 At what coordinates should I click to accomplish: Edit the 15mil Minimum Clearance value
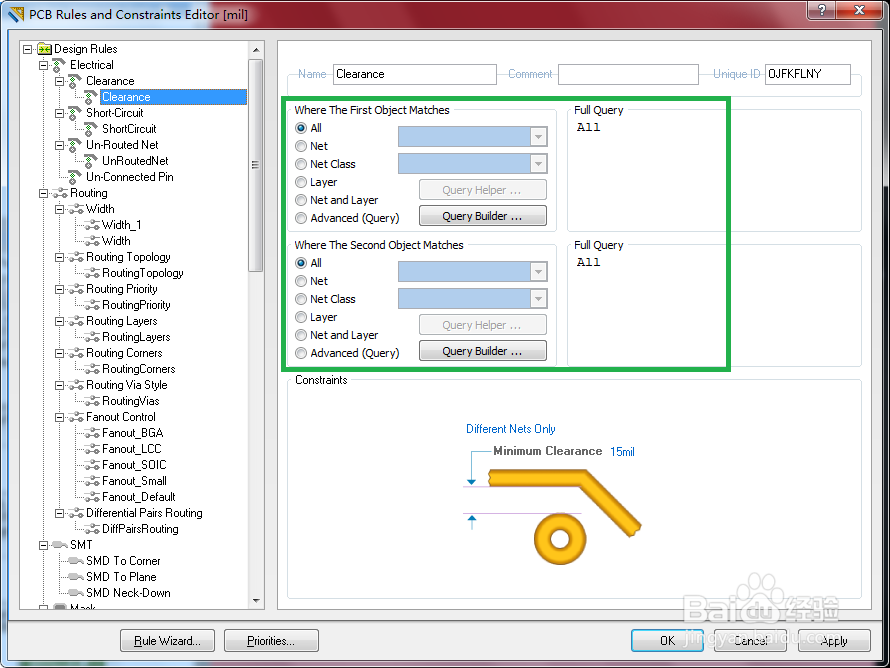(622, 452)
